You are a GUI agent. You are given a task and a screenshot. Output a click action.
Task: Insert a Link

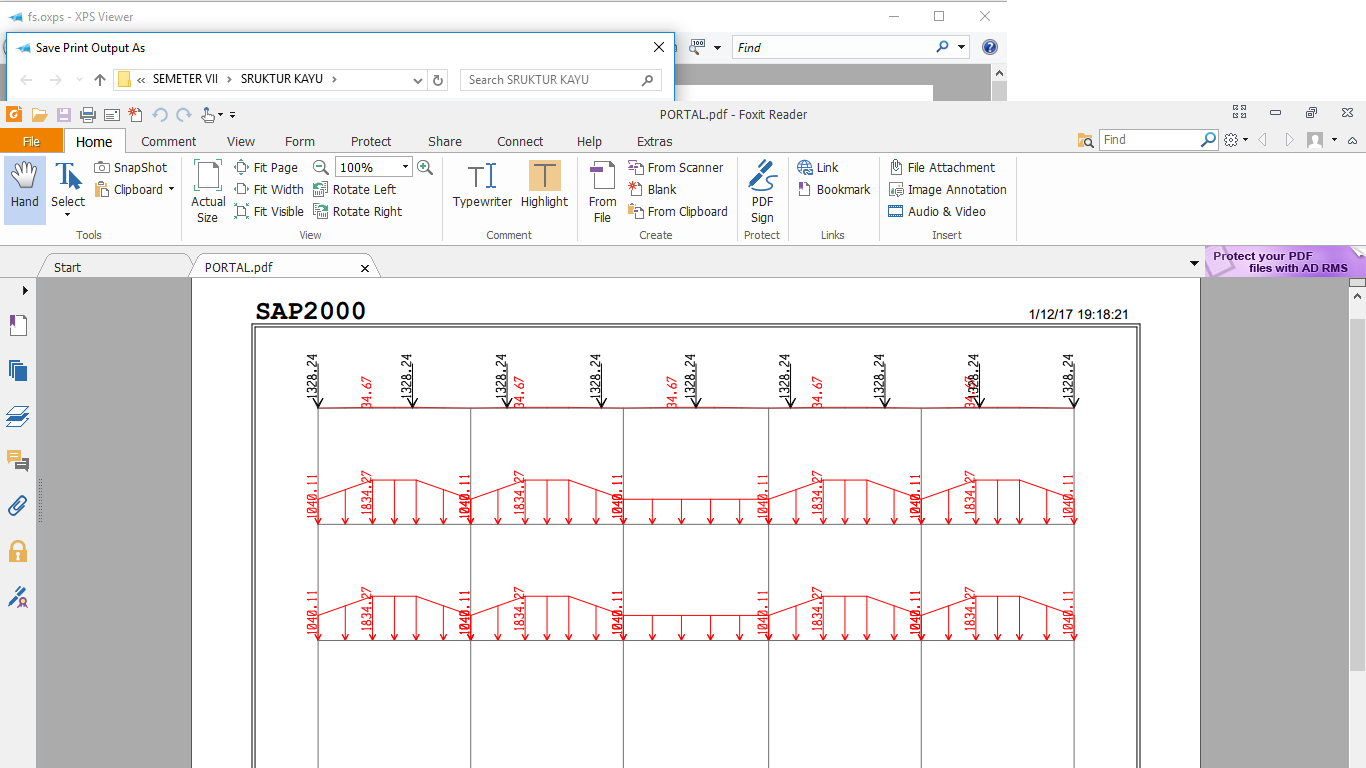pos(818,168)
